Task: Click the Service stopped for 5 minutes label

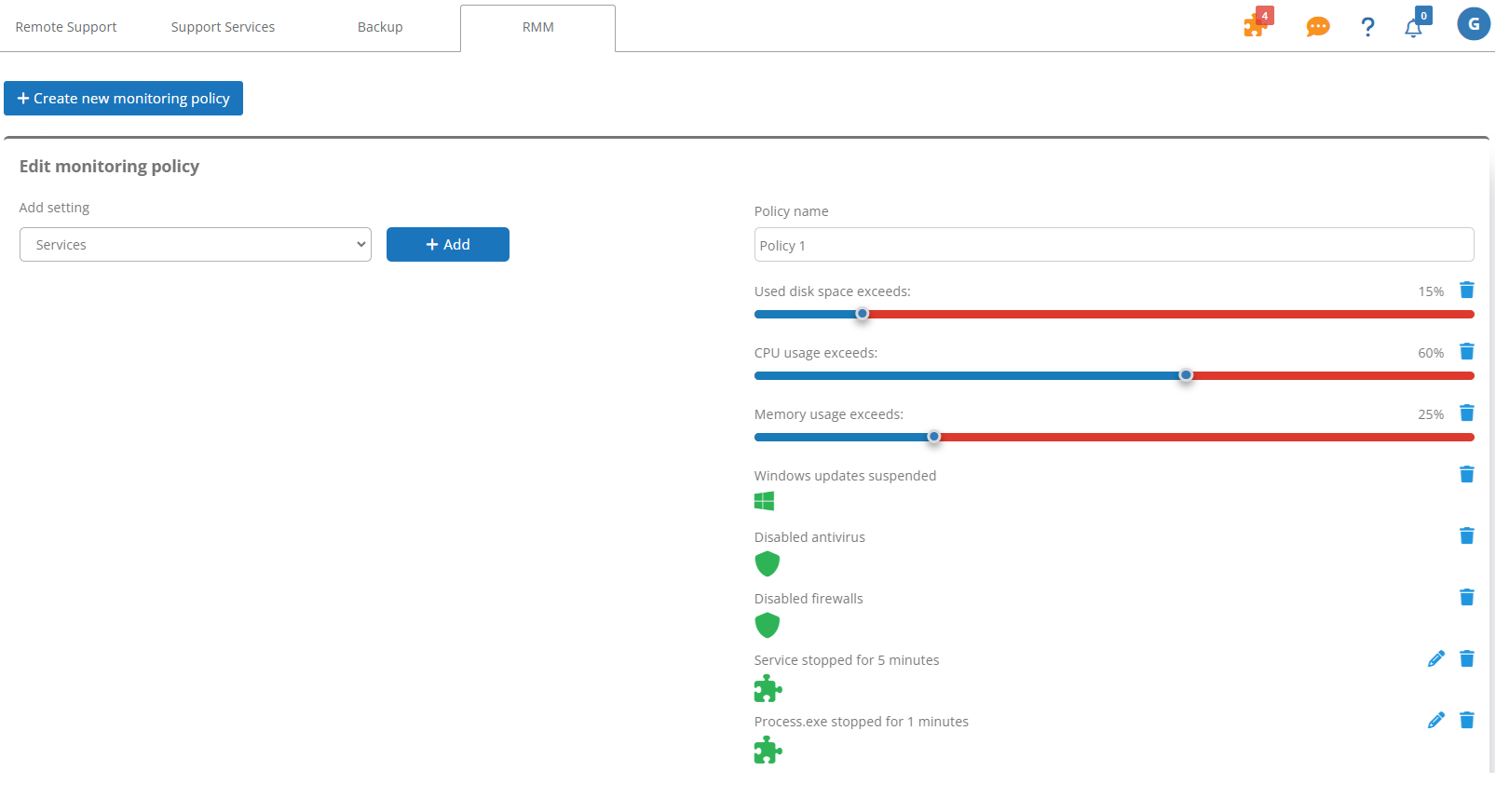Action: [847, 660]
